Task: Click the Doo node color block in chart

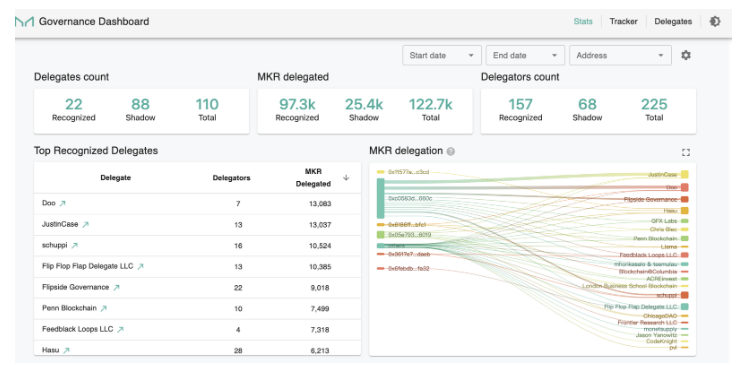Action: 684,187
